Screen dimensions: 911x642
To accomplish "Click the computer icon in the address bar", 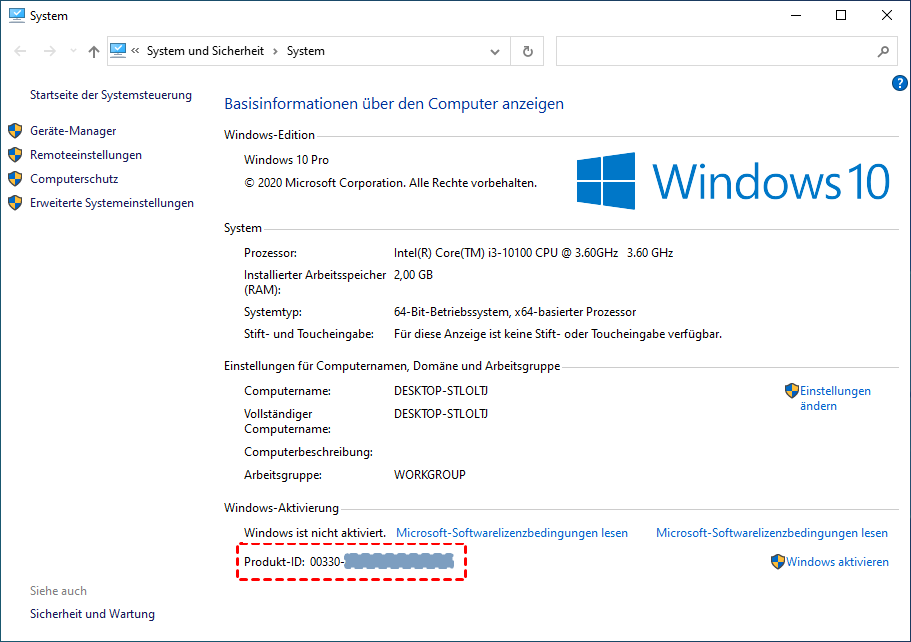I will tap(118, 51).
